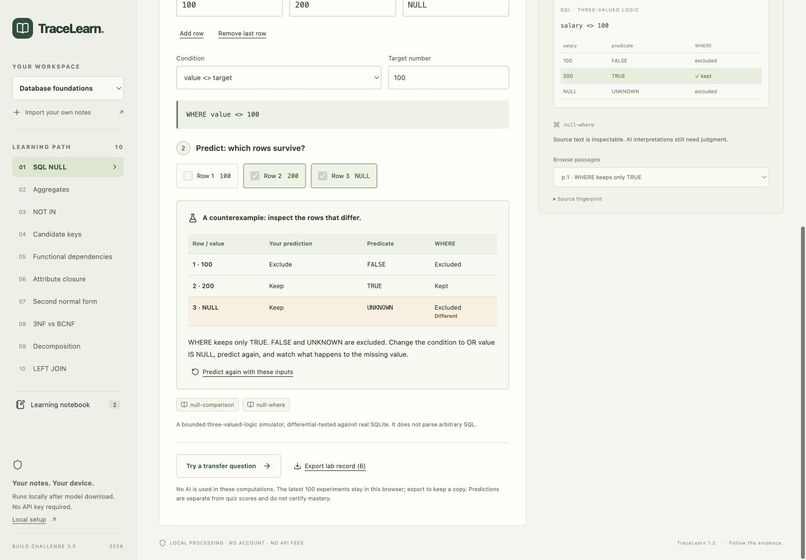The height and width of the screenshot is (560, 806).
Task: Click the Learning notebook pencil icon
Action: coord(20,405)
